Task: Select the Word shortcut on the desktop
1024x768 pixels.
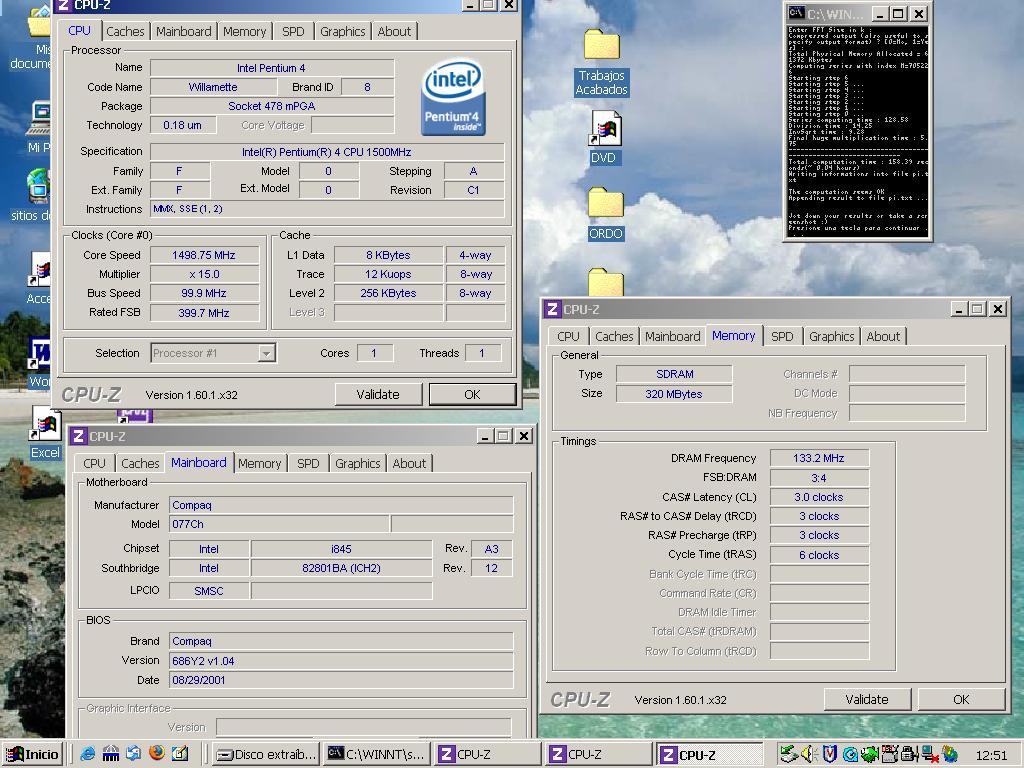Action: pyautogui.click(x=40, y=362)
